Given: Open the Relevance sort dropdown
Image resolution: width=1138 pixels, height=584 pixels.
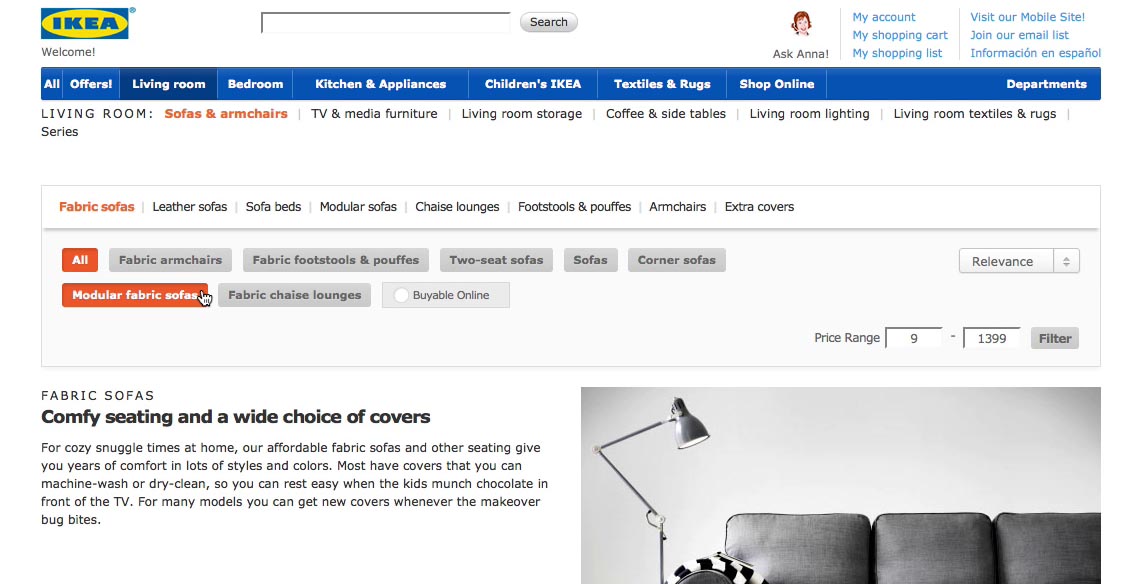Looking at the screenshot, I should click(x=1018, y=260).
